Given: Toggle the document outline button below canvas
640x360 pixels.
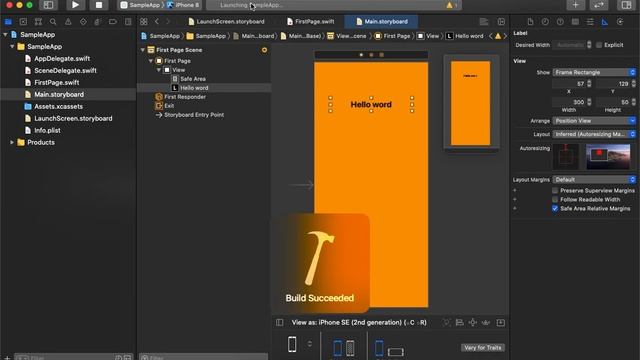Looking at the screenshot, I should coord(280,322).
